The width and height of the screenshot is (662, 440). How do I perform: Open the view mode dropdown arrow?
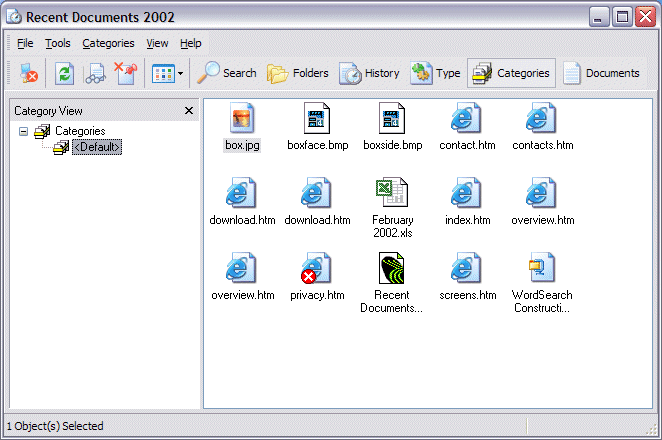180,73
